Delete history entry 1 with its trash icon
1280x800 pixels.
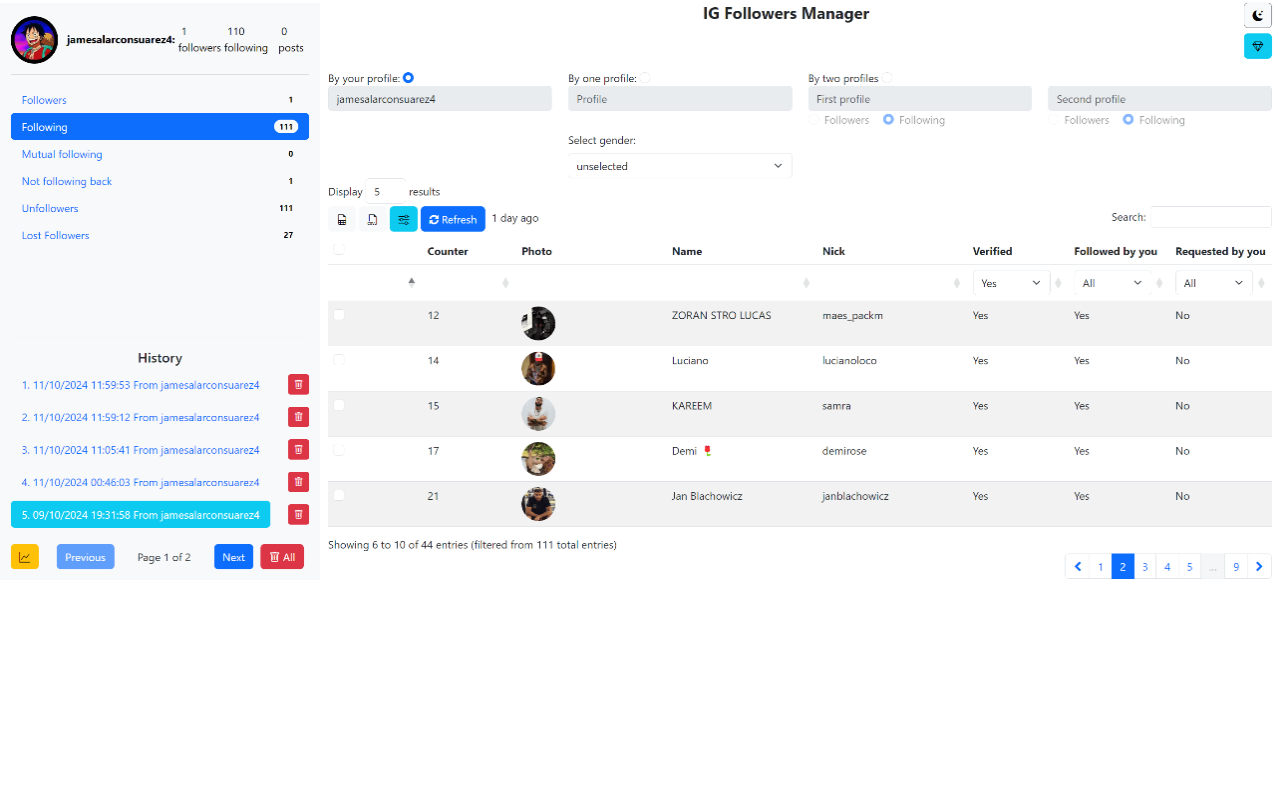[x=298, y=383]
